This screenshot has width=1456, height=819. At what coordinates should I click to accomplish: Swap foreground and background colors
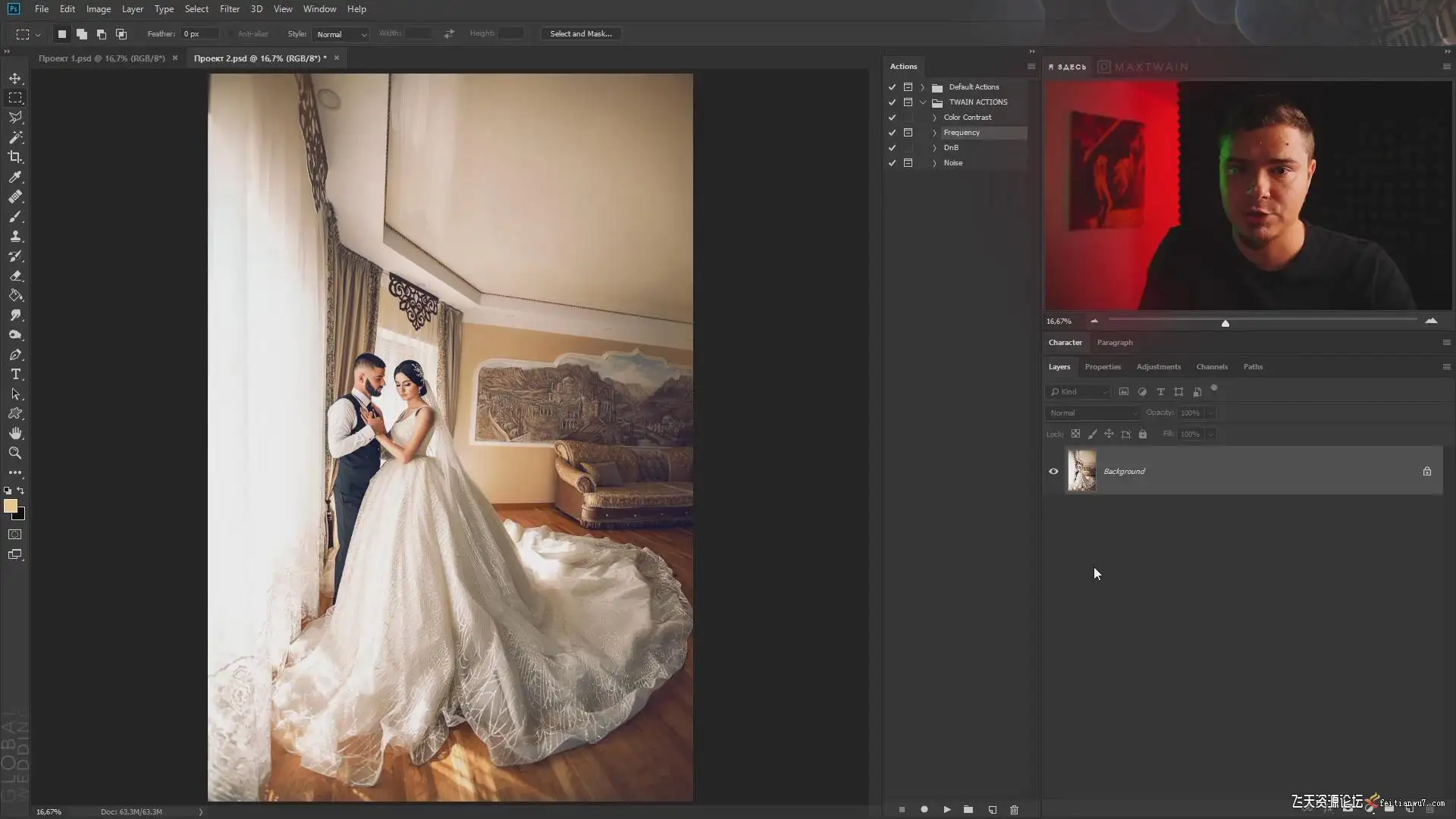point(20,491)
